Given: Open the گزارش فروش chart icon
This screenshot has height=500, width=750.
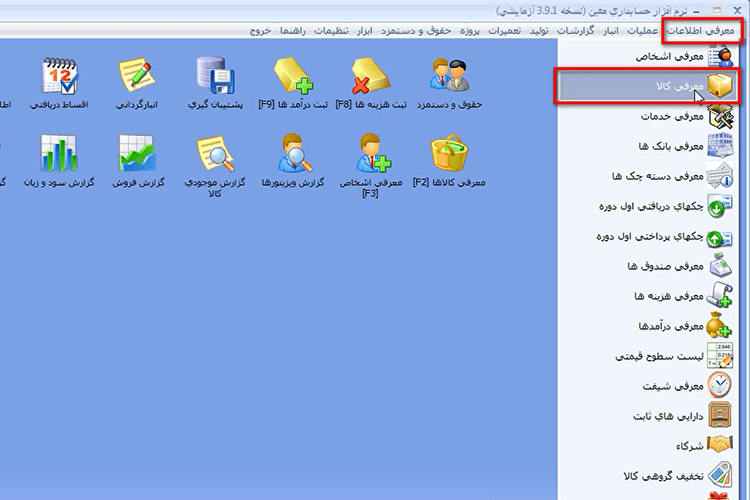Looking at the screenshot, I should (137, 153).
